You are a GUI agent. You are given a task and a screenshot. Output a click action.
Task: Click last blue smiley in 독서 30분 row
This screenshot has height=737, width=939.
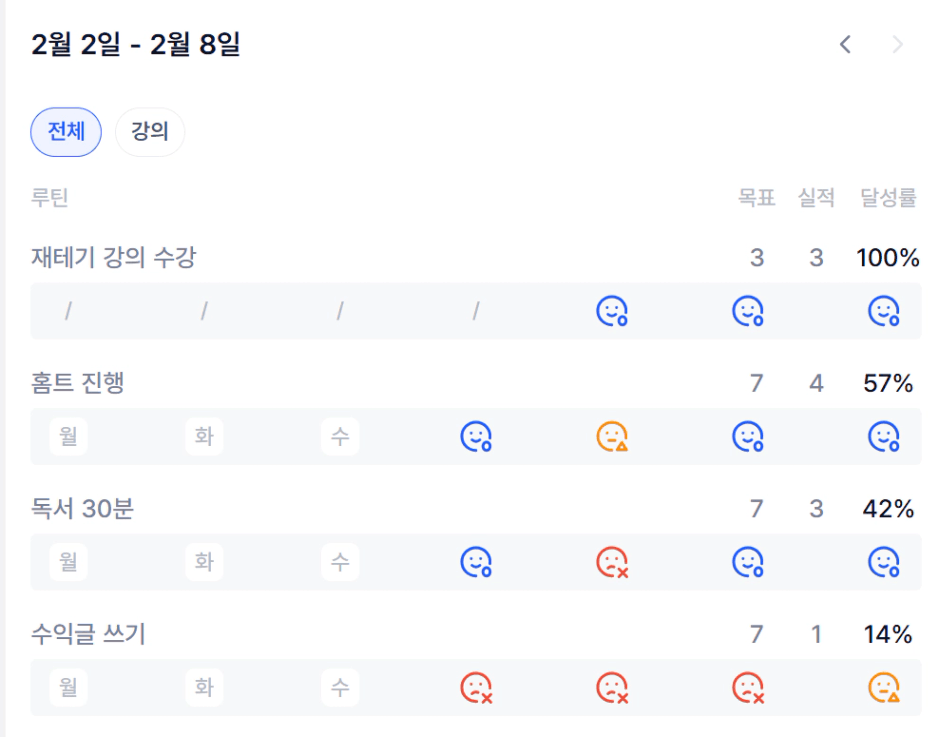click(884, 563)
